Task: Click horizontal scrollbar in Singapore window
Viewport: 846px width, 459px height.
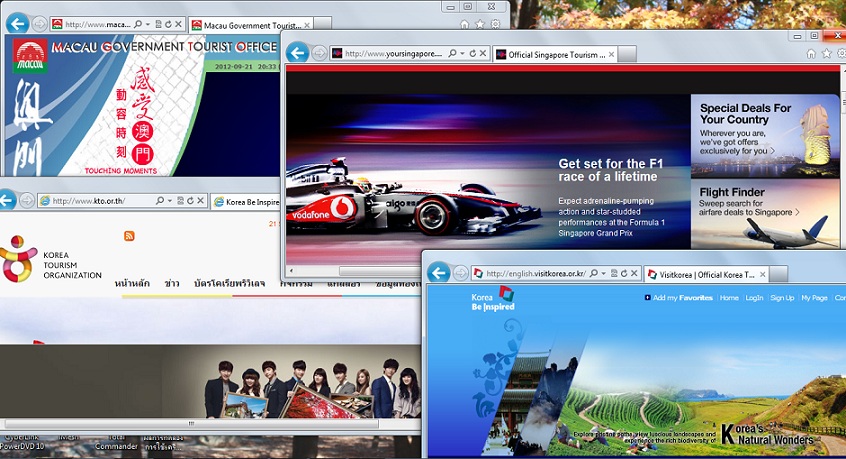Action: [378, 270]
